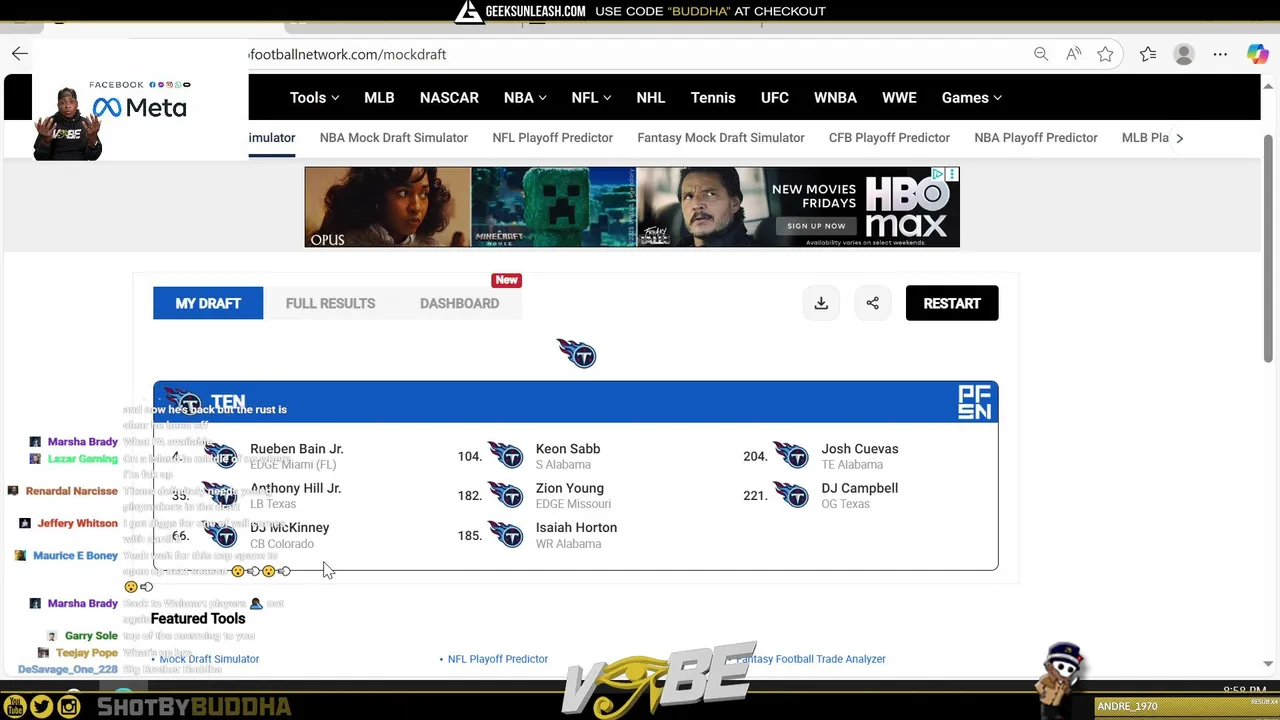Click the Instagram icon in bottom overlay

pos(69,707)
